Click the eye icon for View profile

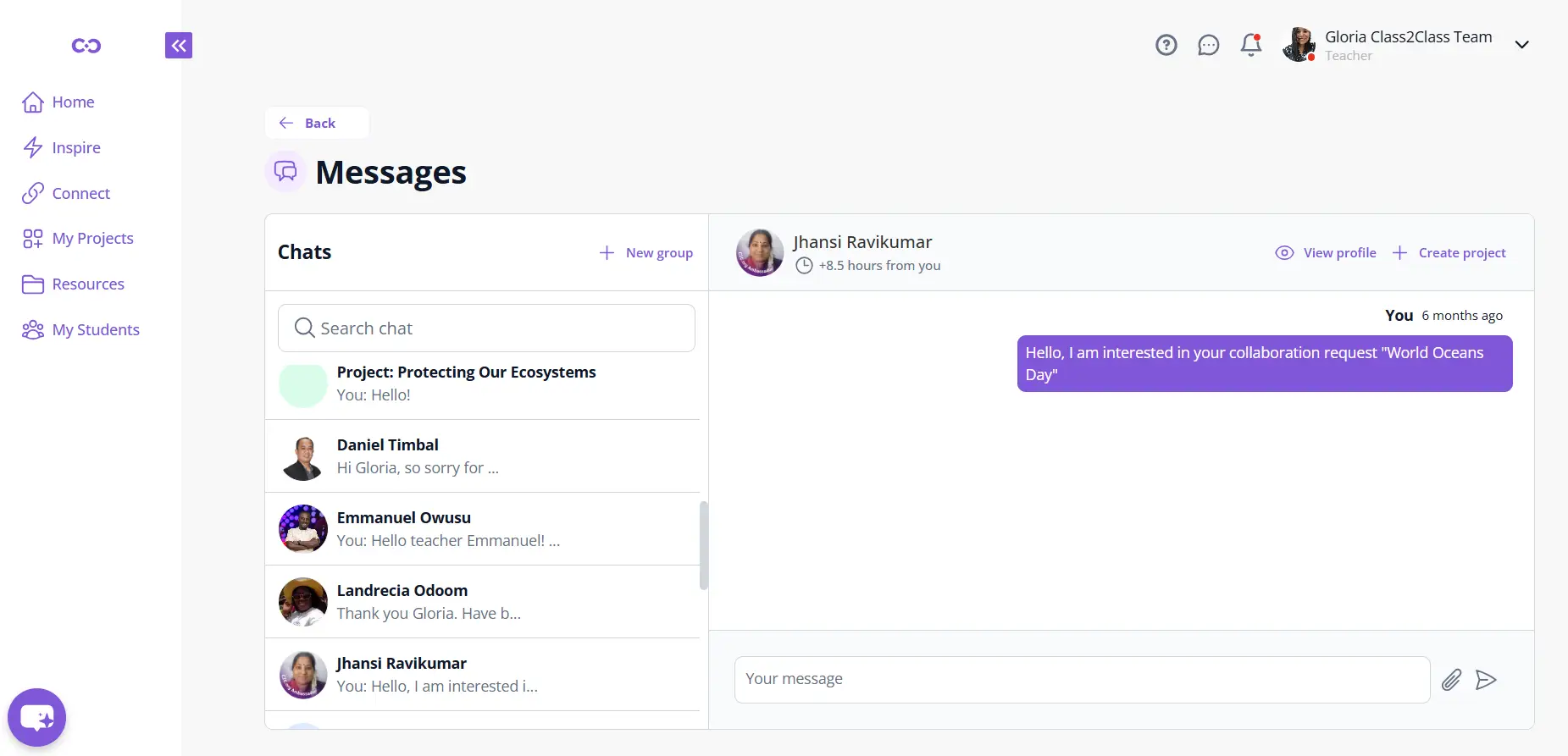click(x=1284, y=252)
